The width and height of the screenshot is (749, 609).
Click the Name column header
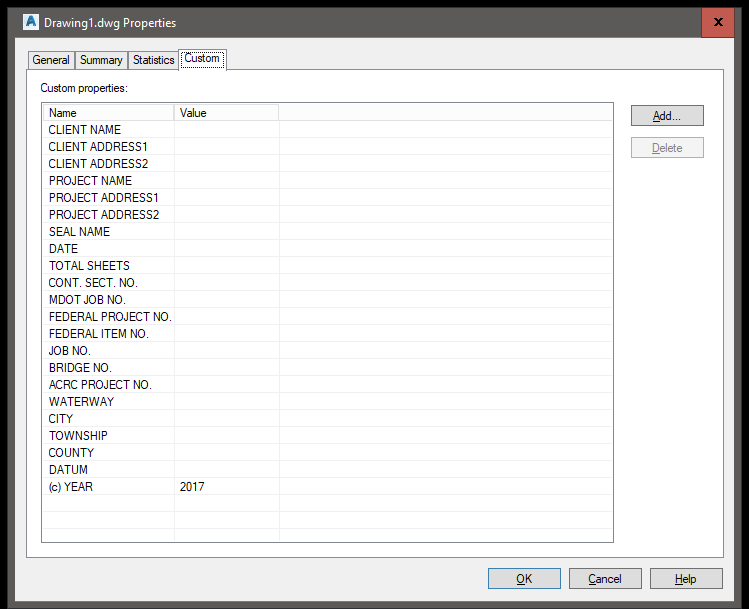point(108,113)
